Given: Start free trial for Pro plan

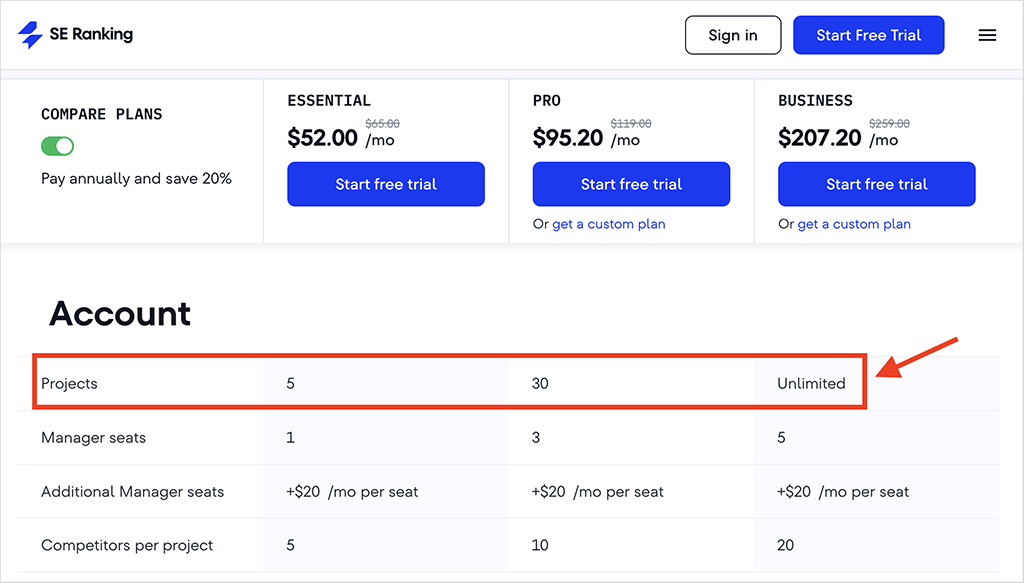Looking at the screenshot, I should click(x=632, y=184).
